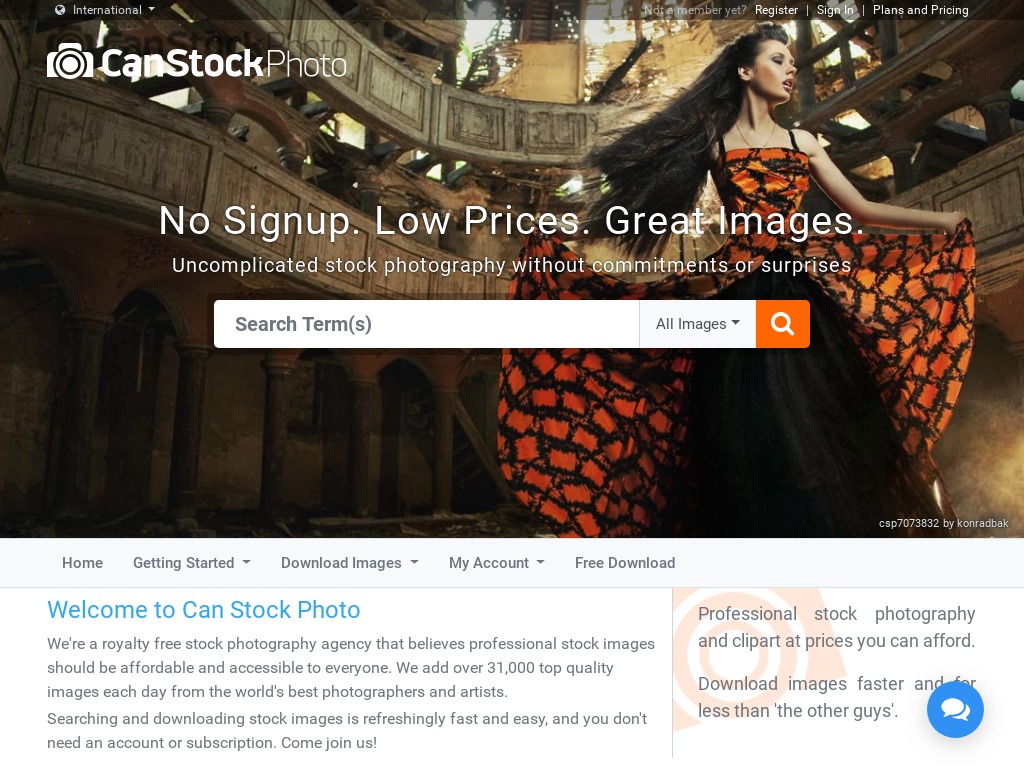Click the dropdown caret next to Getting Started

pyautogui.click(x=246, y=562)
